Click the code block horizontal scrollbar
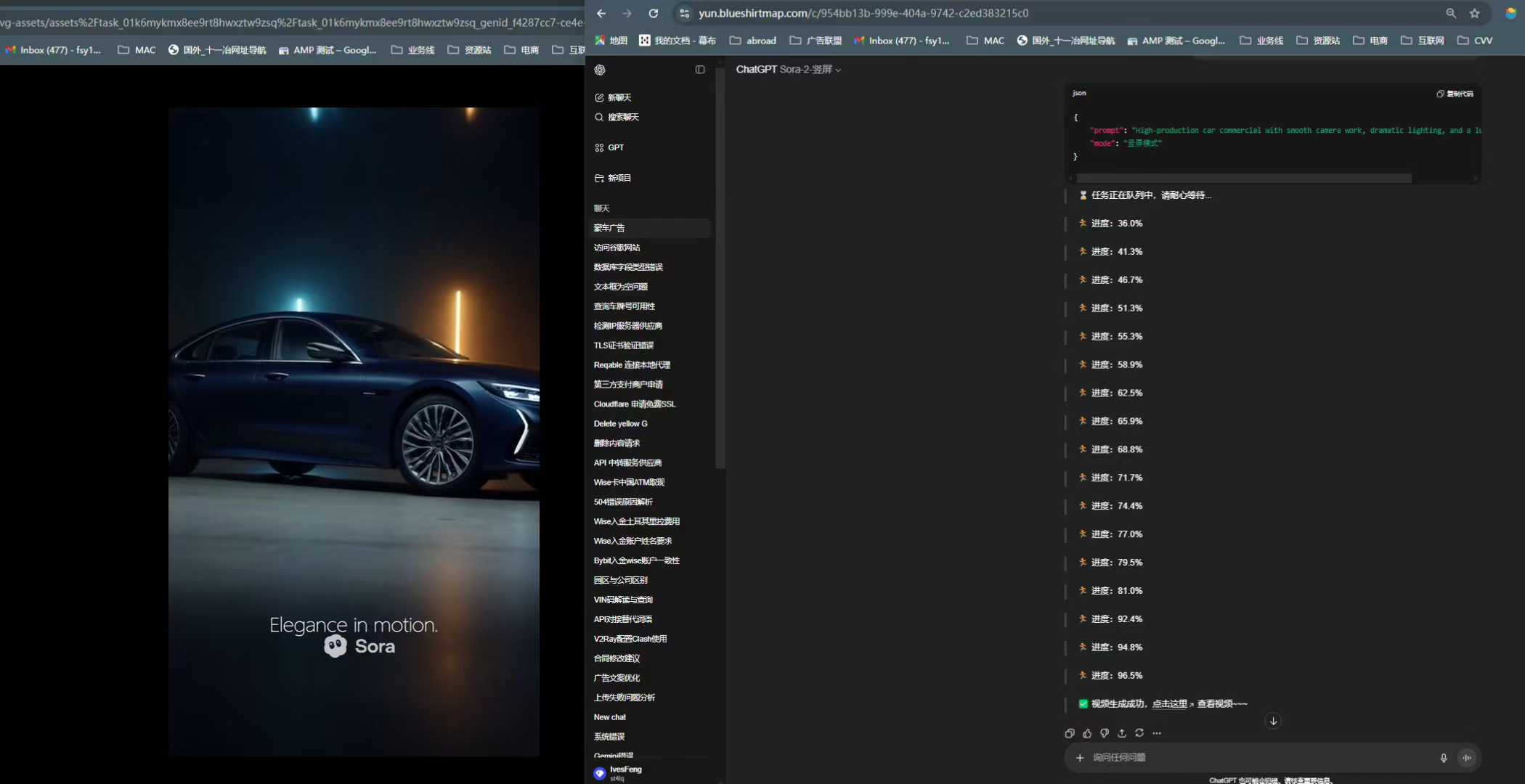Screen dimensions: 1525x784 pos(1243,178)
